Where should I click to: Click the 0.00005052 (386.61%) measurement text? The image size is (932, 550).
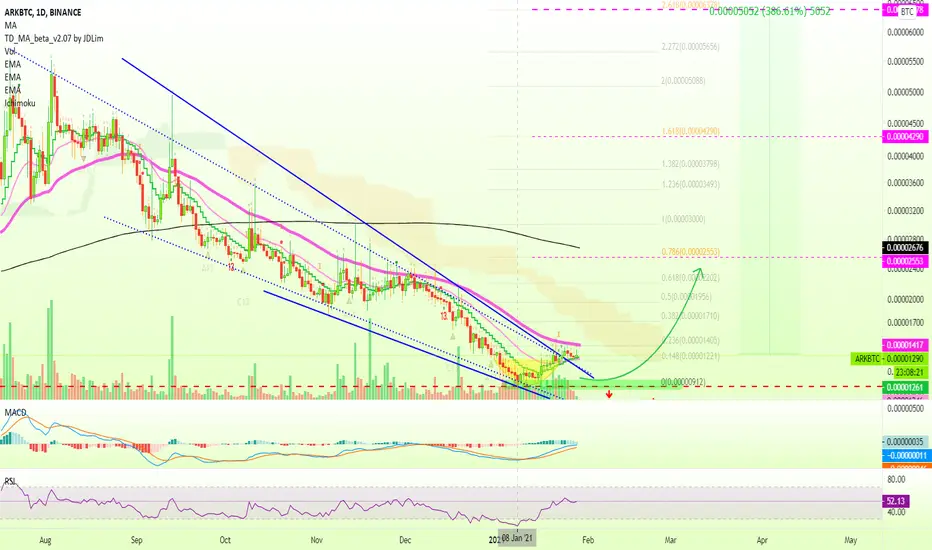point(770,11)
